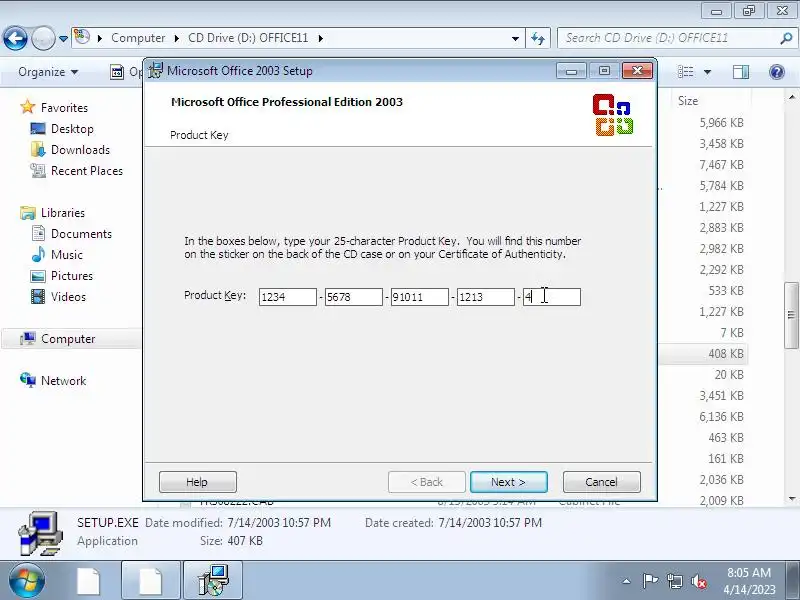Click the network tray icon
The height and width of the screenshot is (600, 800).
pyautogui.click(x=674, y=581)
